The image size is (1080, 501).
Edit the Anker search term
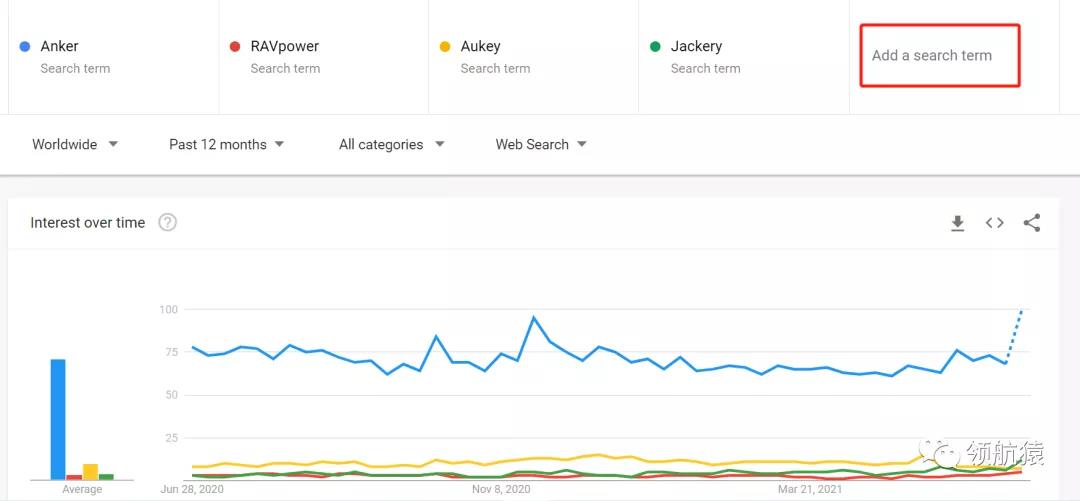60,47
